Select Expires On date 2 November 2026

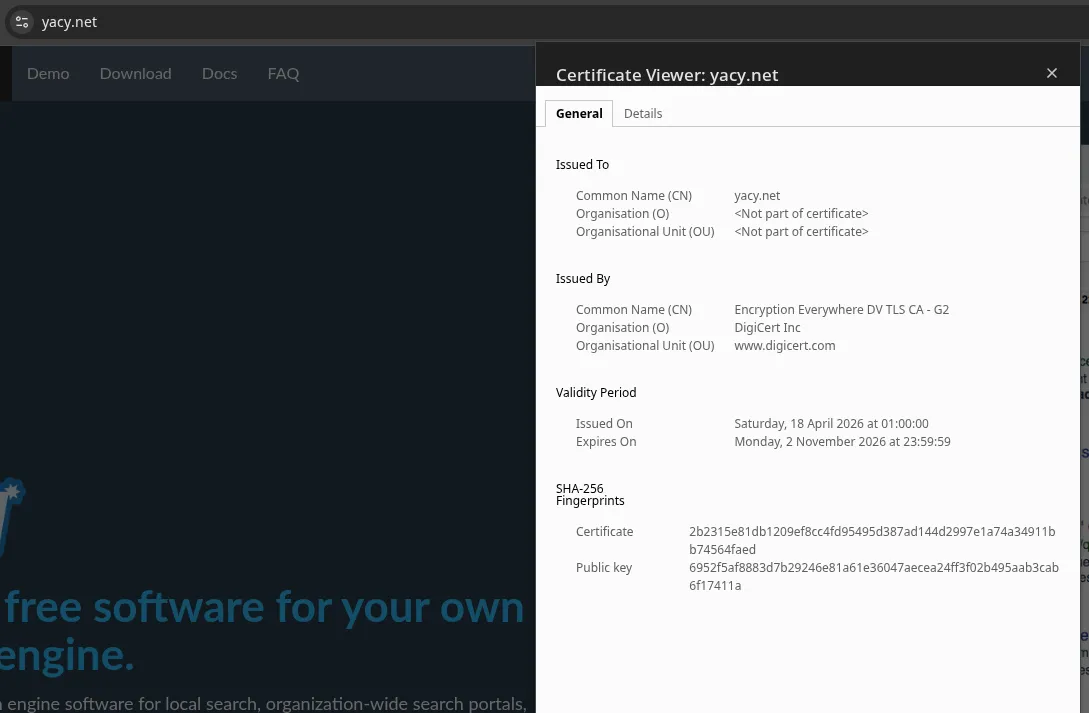(842, 442)
